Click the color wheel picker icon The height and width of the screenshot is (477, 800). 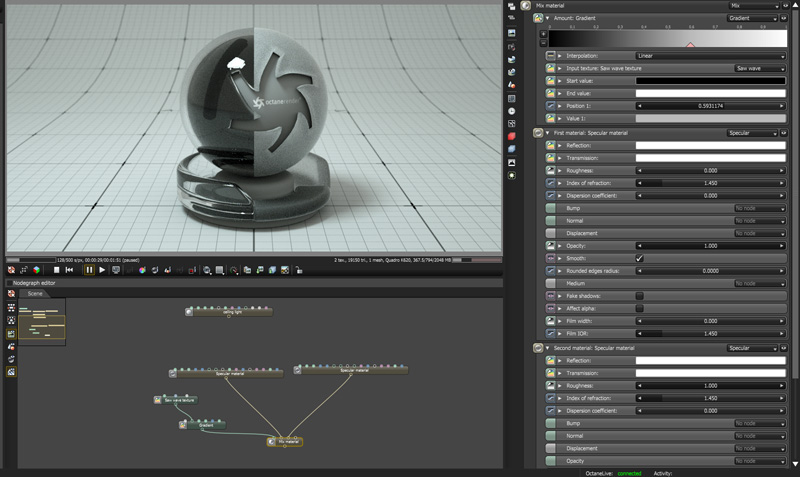point(142,270)
